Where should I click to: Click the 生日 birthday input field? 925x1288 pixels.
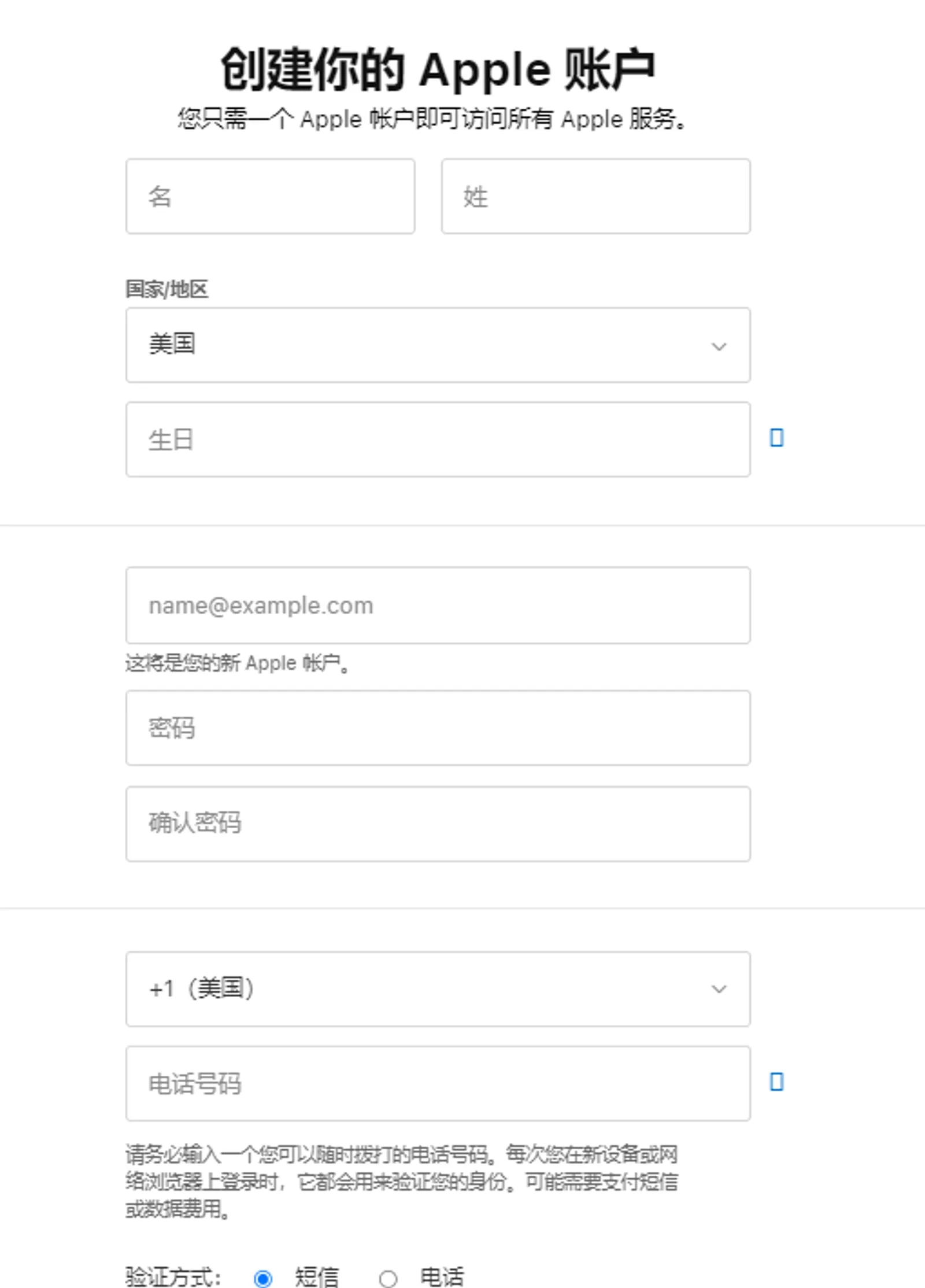point(438,440)
